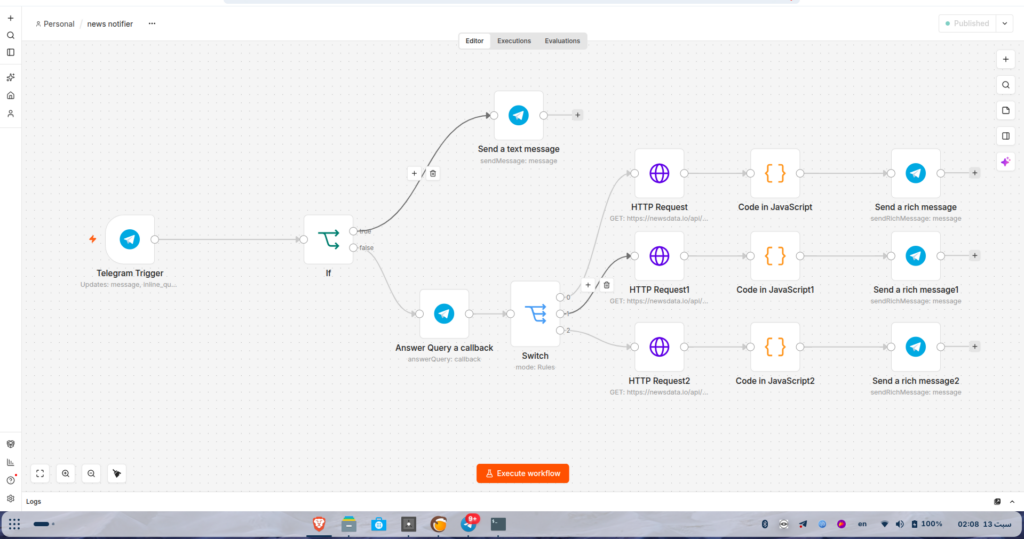The width and height of the screenshot is (1024, 539).
Task: Add node after Send a rich message1
Action: [x=974, y=256]
